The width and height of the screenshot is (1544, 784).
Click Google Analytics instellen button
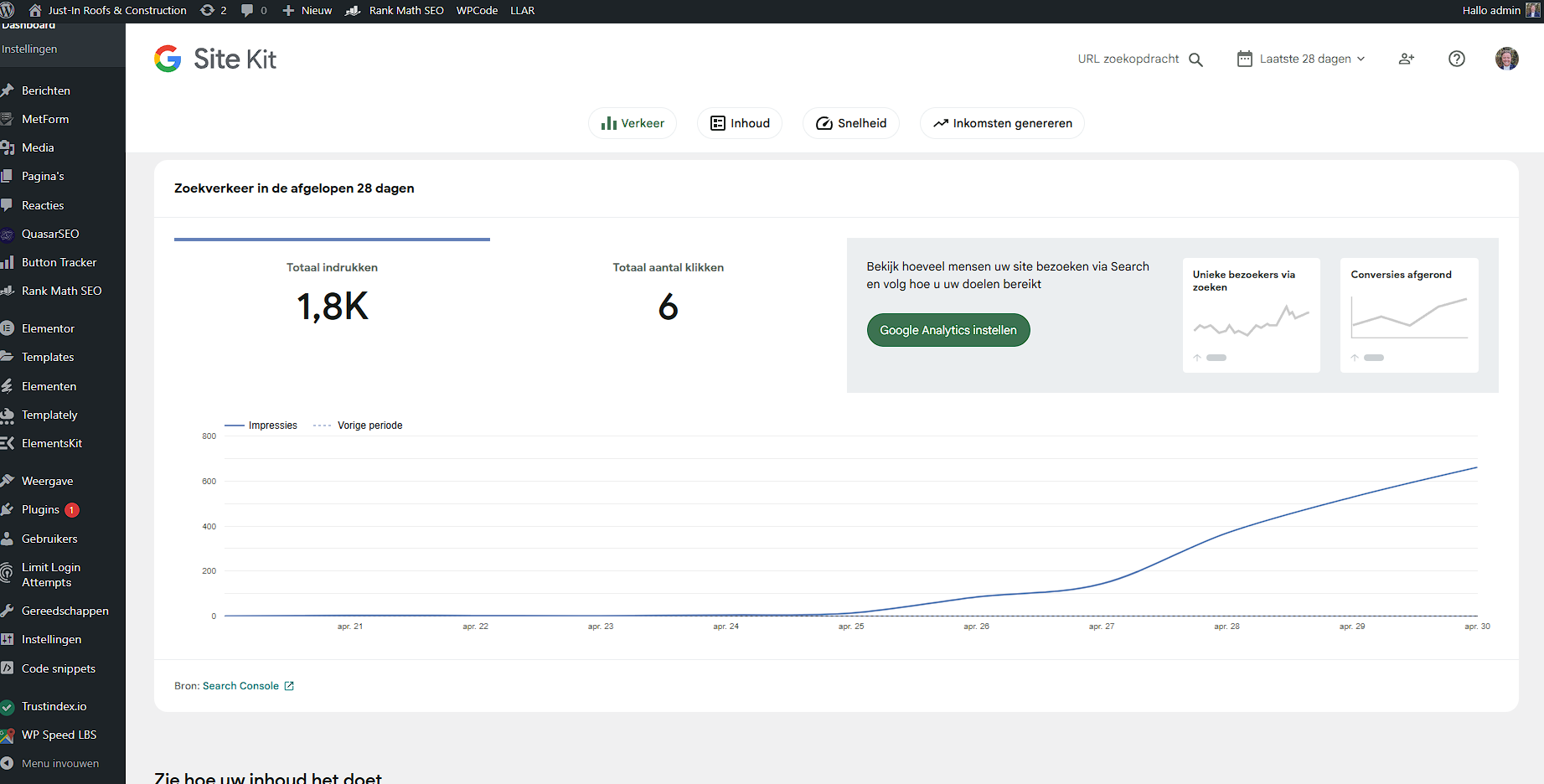tap(948, 330)
